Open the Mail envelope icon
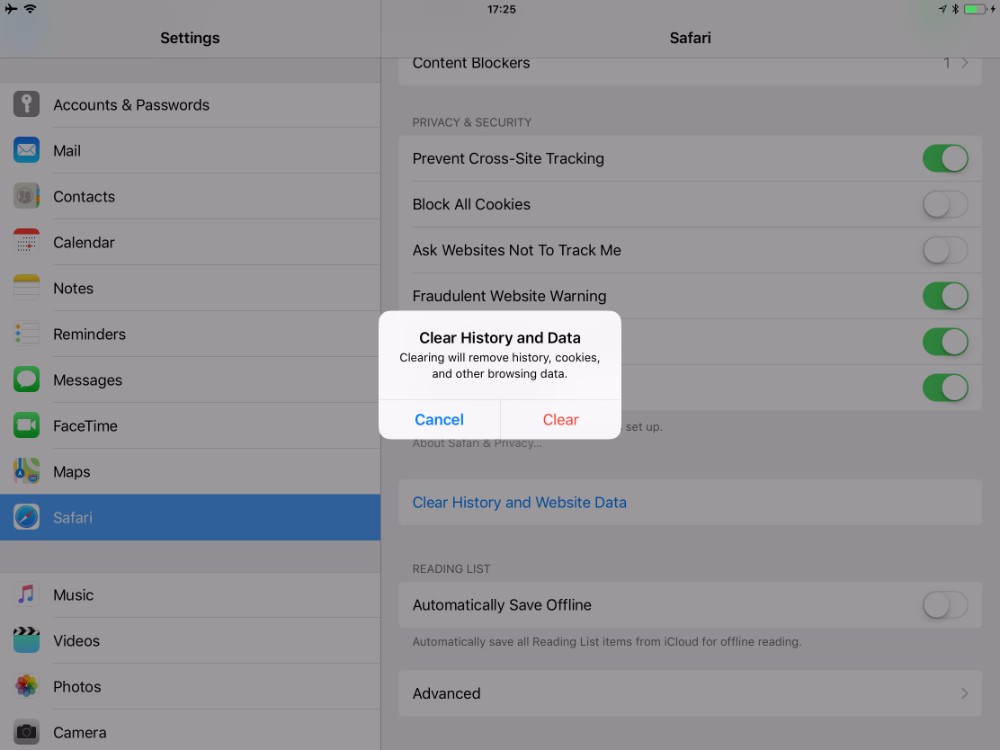The height and width of the screenshot is (750, 1000). tap(26, 151)
